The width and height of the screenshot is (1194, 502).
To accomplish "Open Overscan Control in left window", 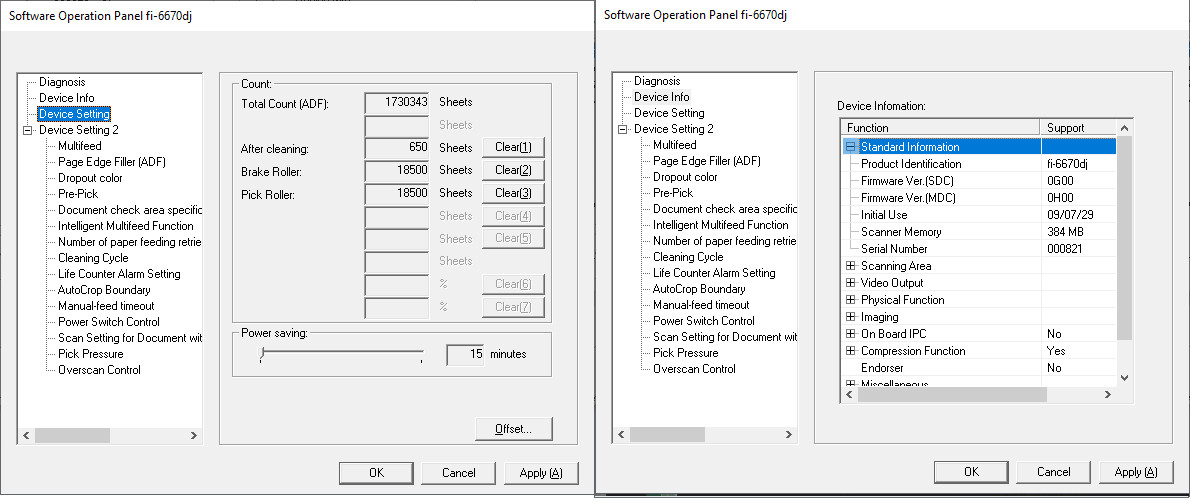I will pos(99,370).
